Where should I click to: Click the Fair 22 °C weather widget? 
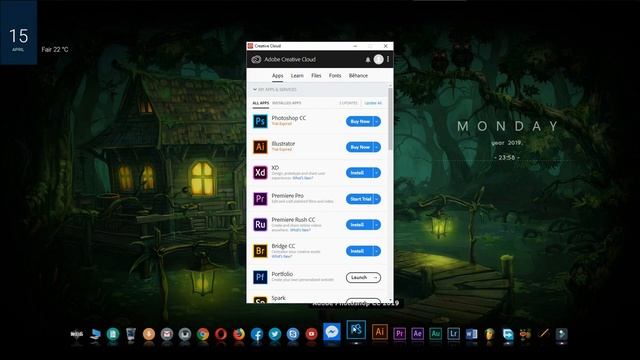coord(55,49)
